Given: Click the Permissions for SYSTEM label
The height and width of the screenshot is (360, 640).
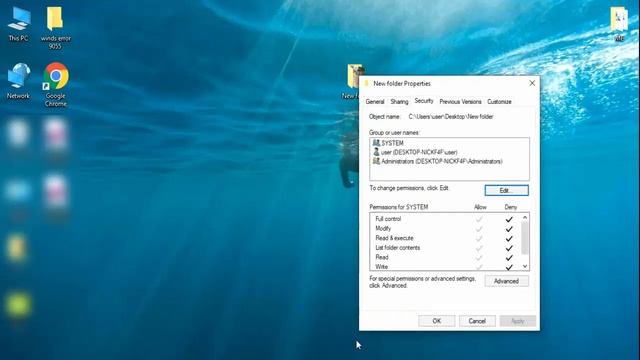Looking at the screenshot, I should pos(399,207).
